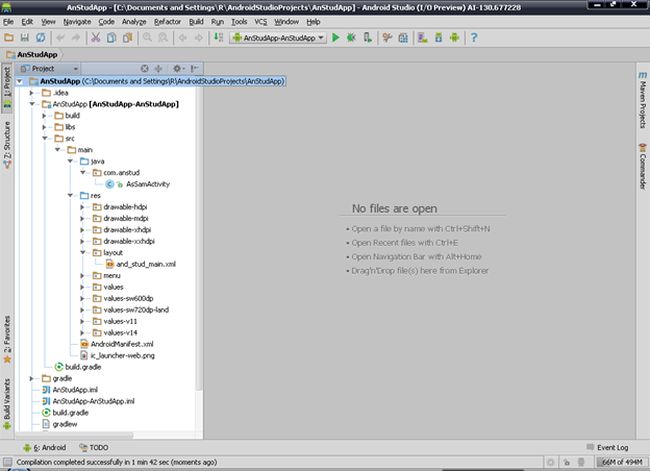Image resolution: width=650 pixels, height=471 pixels.
Task: Click the Find magnifier icon
Action: point(147,38)
